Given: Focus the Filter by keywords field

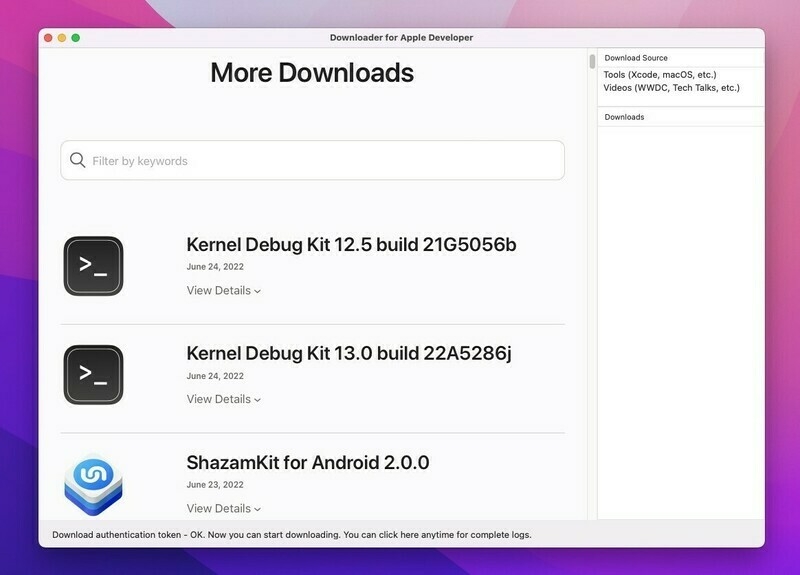Looking at the screenshot, I should (312, 160).
